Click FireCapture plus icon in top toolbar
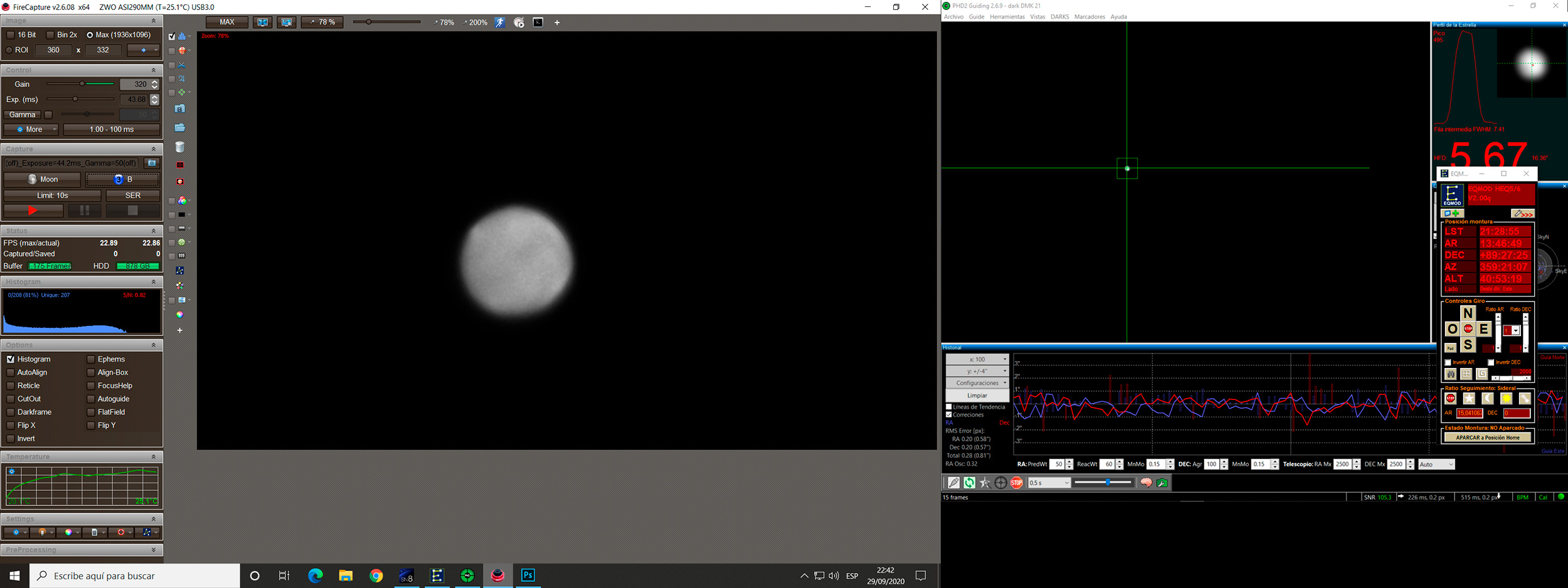The image size is (1568, 588). (557, 23)
